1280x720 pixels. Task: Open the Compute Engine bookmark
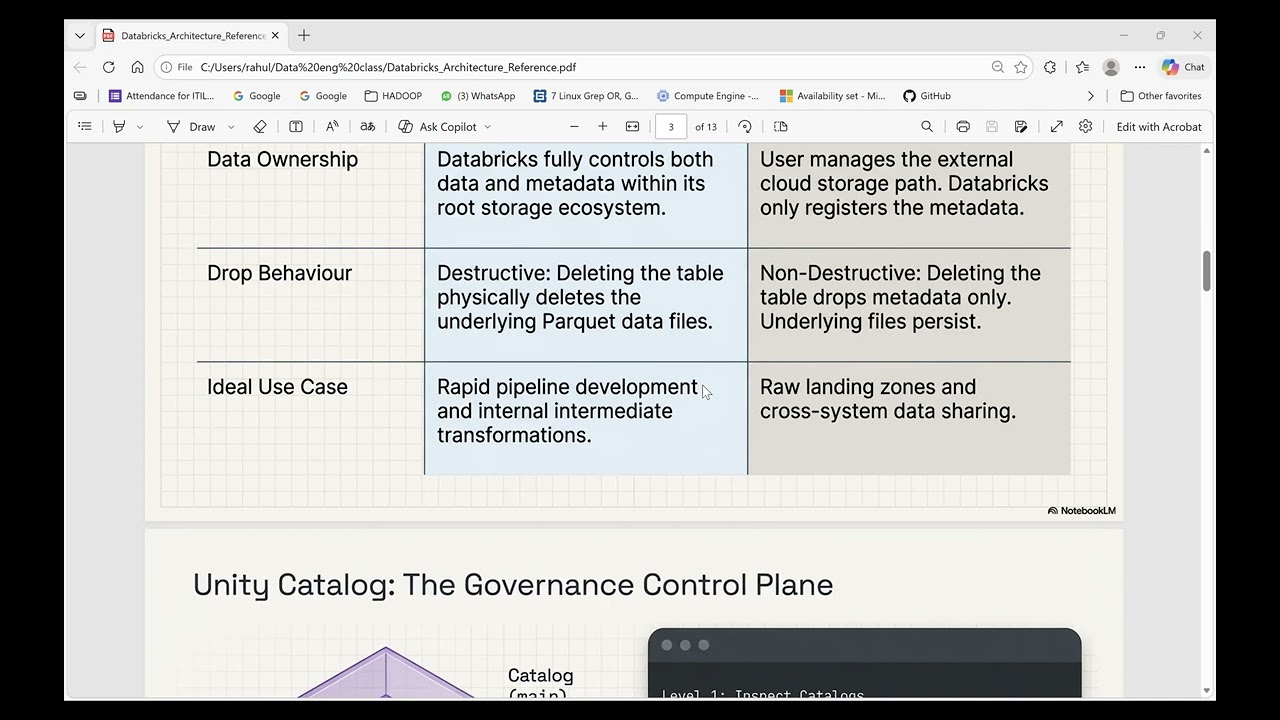708,96
